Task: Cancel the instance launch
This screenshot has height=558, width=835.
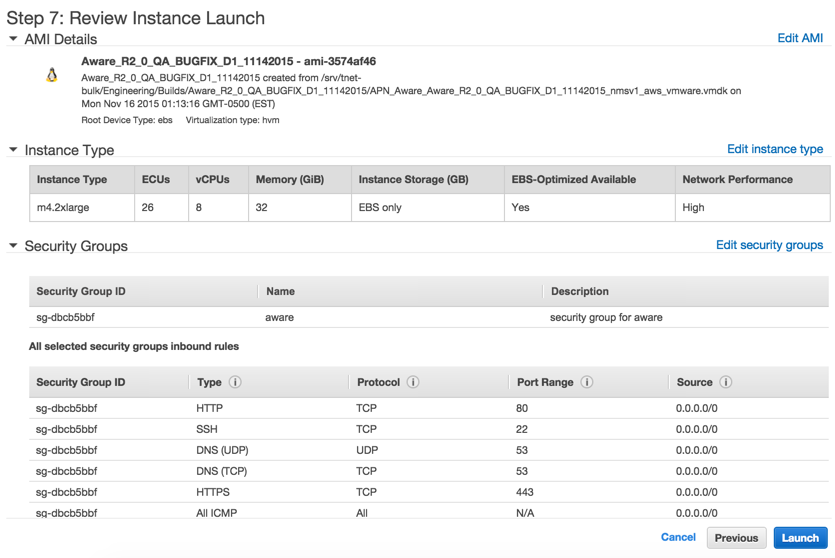Action: click(x=678, y=537)
